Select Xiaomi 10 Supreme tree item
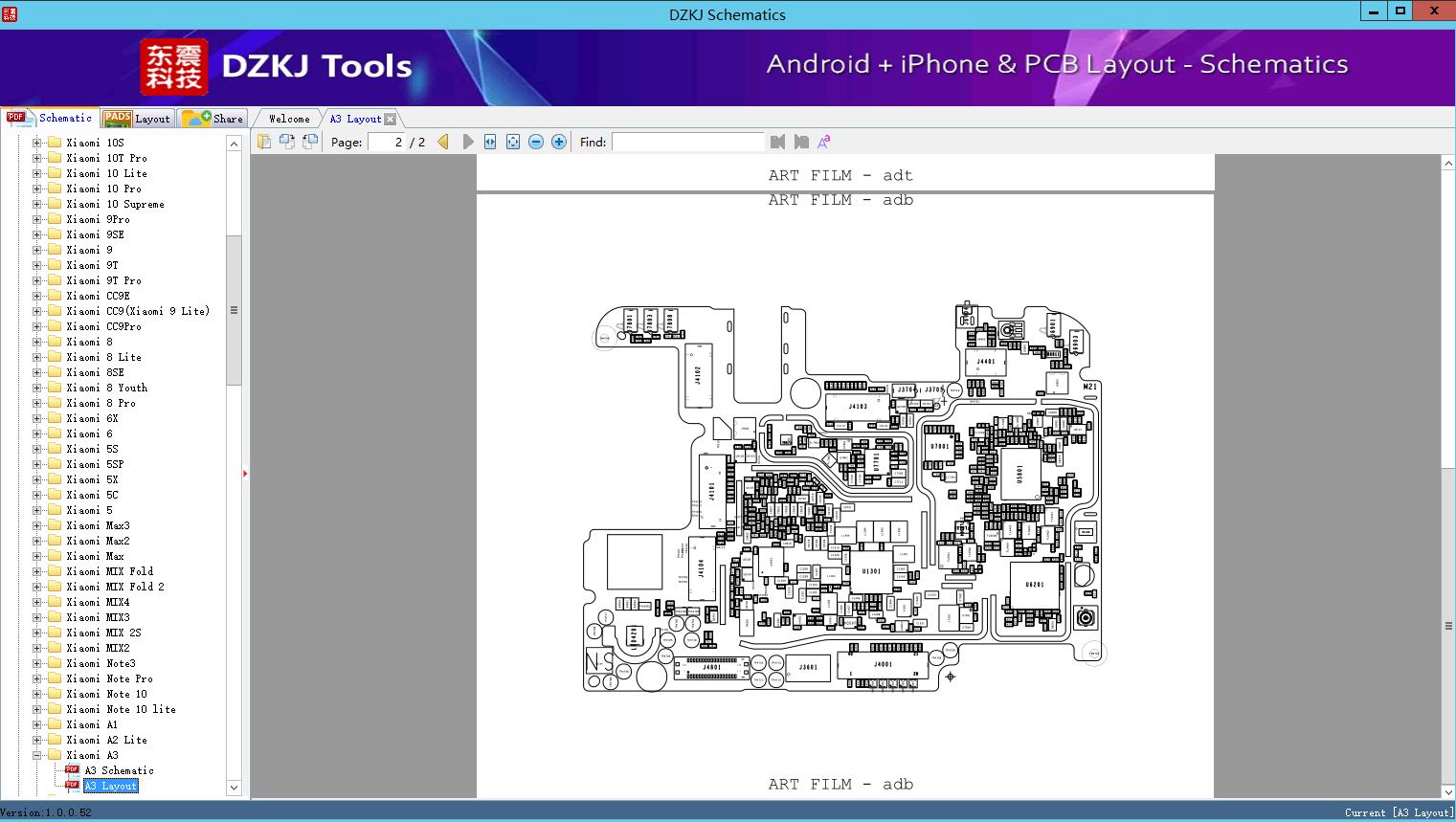The height and width of the screenshot is (822, 1456). pyautogui.click(x=115, y=204)
